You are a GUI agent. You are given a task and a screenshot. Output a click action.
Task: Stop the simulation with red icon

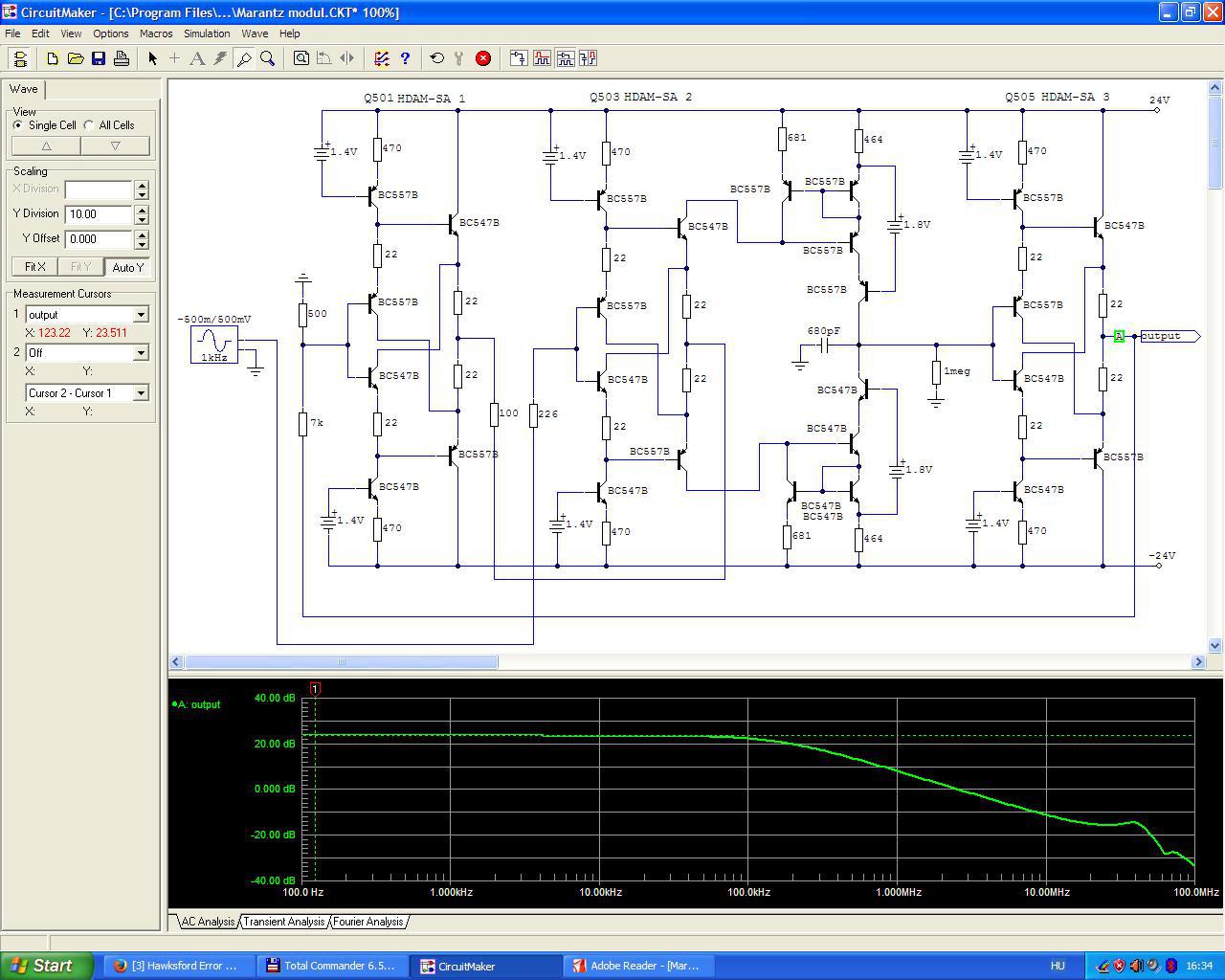(x=483, y=58)
